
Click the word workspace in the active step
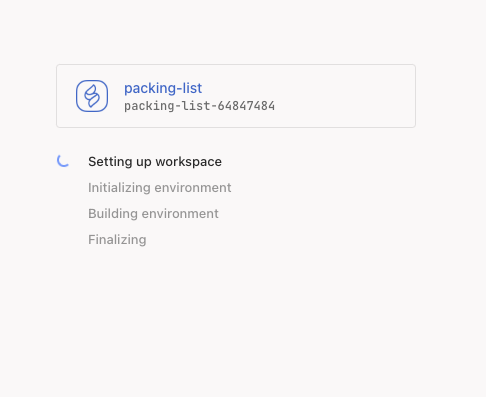(188, 162)
